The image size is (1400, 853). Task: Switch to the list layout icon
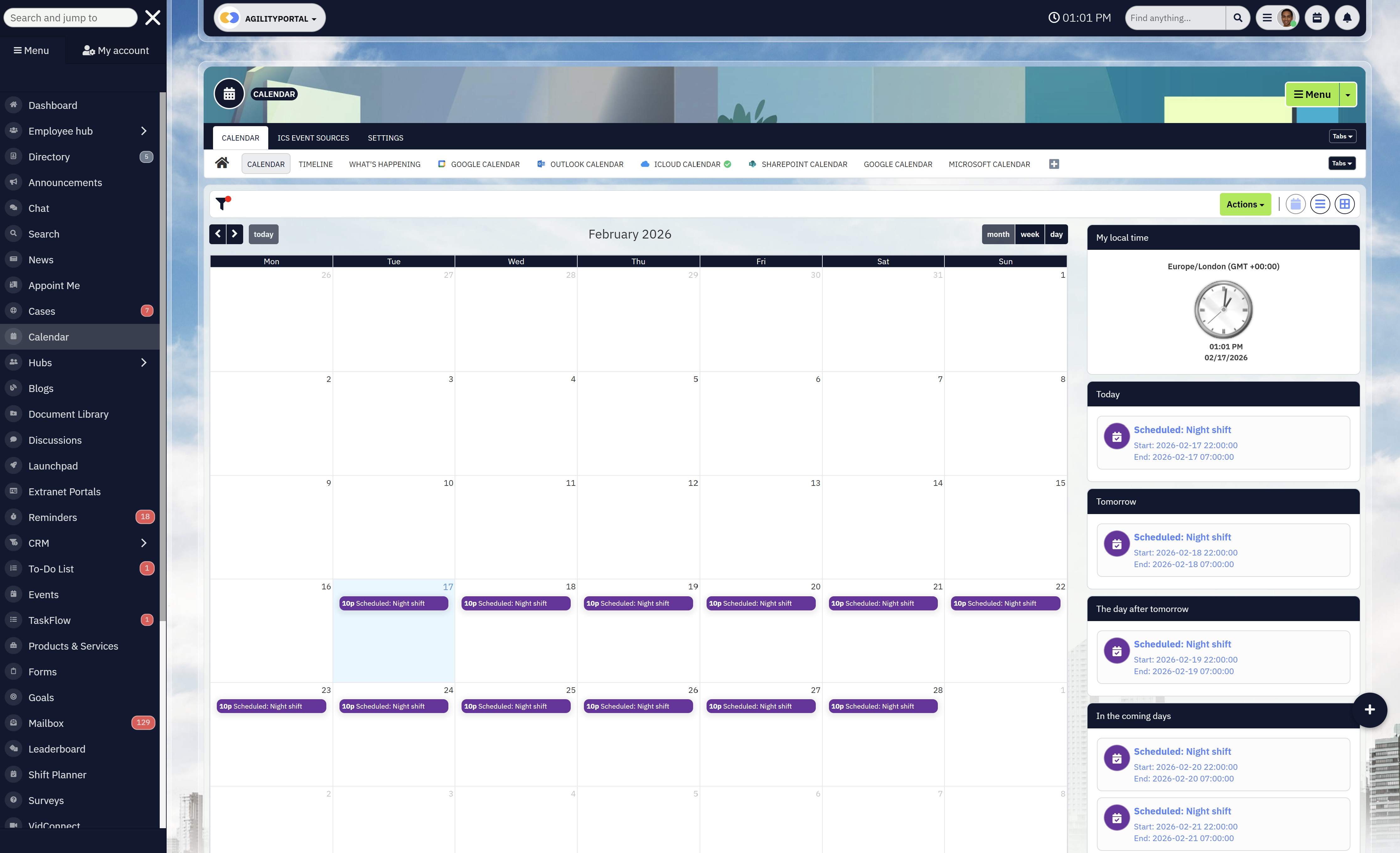[1320, 204]
